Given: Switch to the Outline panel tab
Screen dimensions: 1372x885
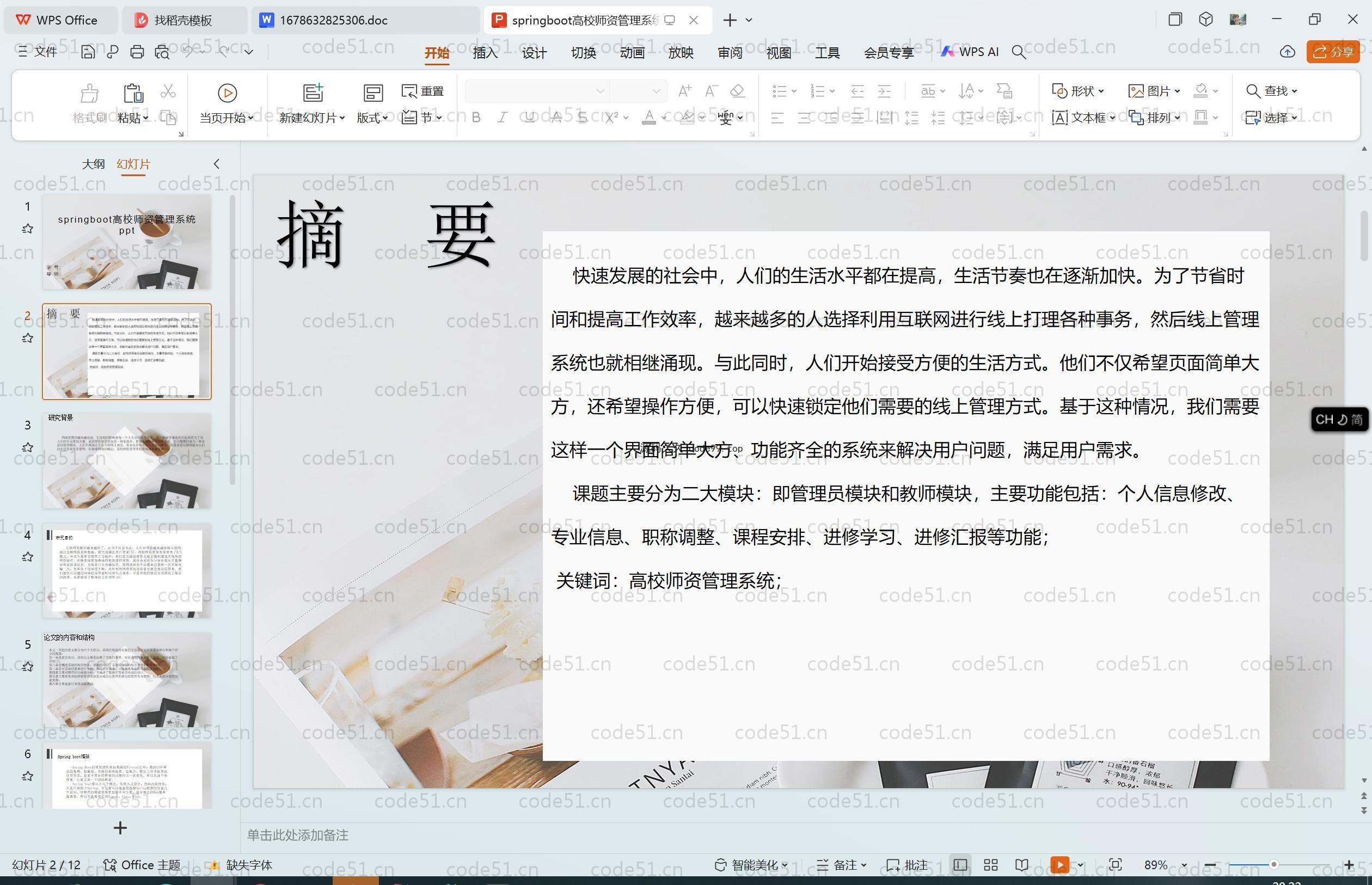Looking at the screenshot, I should [x=93, y=164].
